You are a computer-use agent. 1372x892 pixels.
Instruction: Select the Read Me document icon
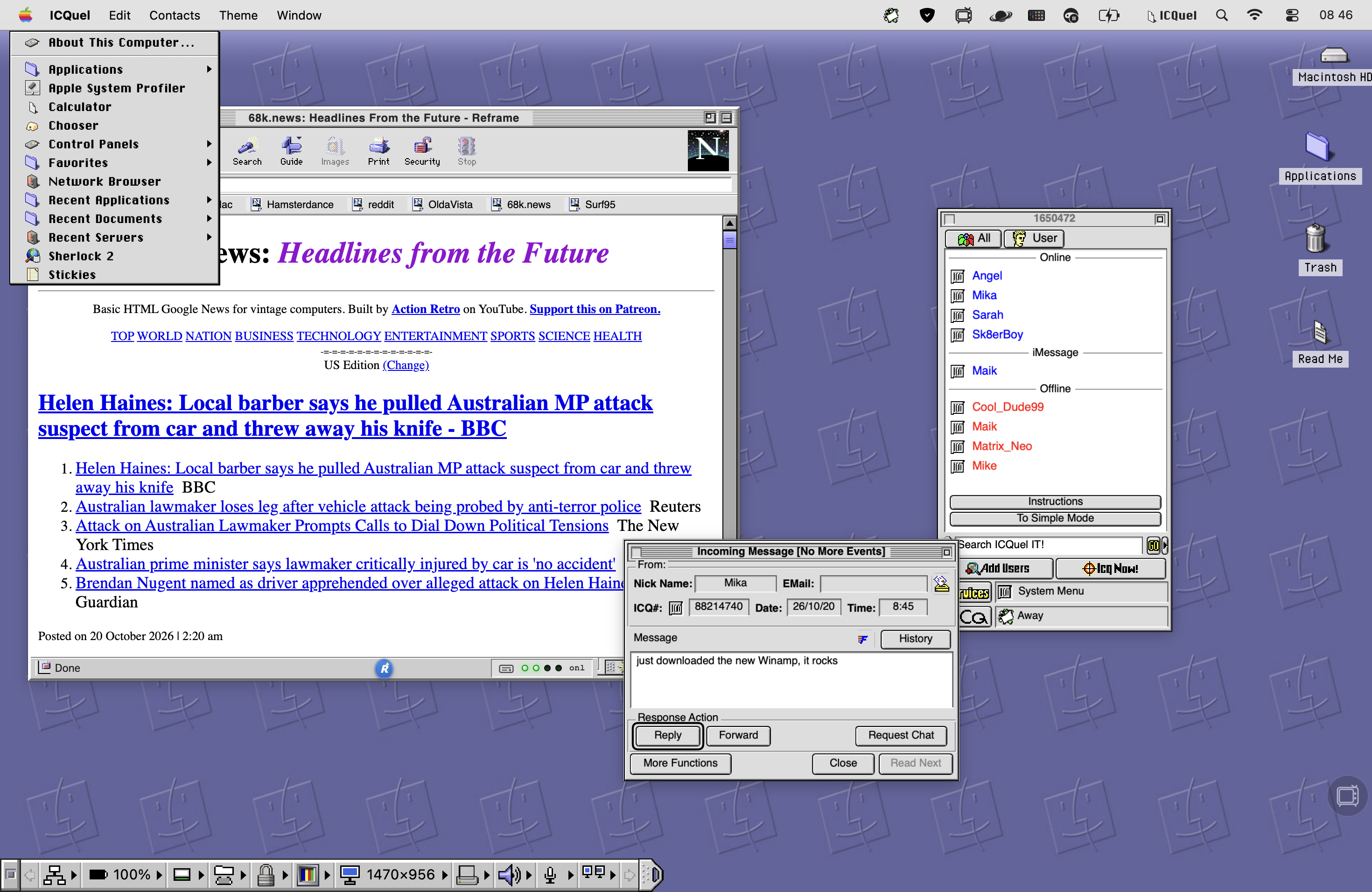[x=1320, y=333]
